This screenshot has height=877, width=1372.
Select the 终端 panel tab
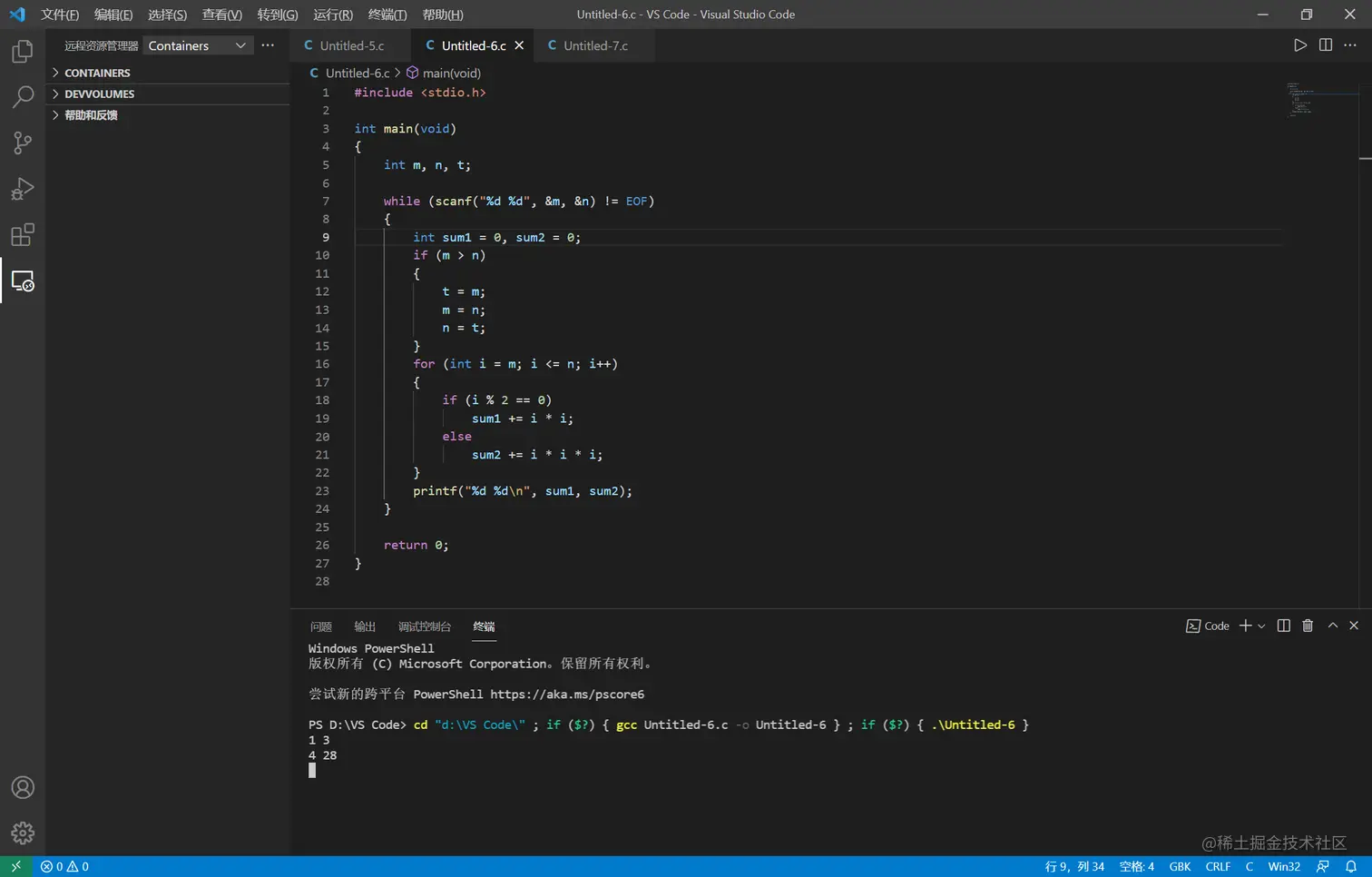click(485, 626)
